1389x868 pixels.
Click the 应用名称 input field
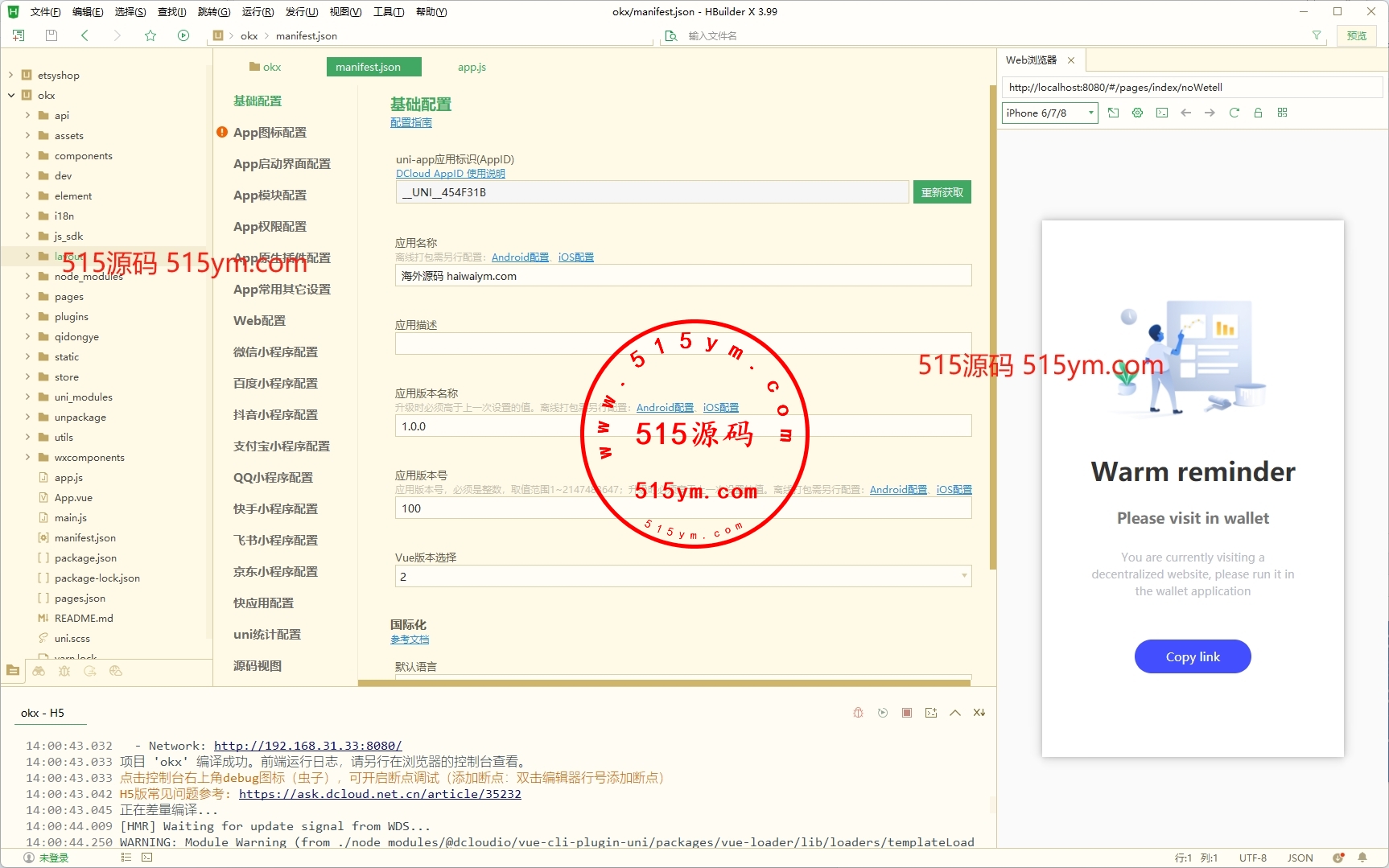click(682, 276)
